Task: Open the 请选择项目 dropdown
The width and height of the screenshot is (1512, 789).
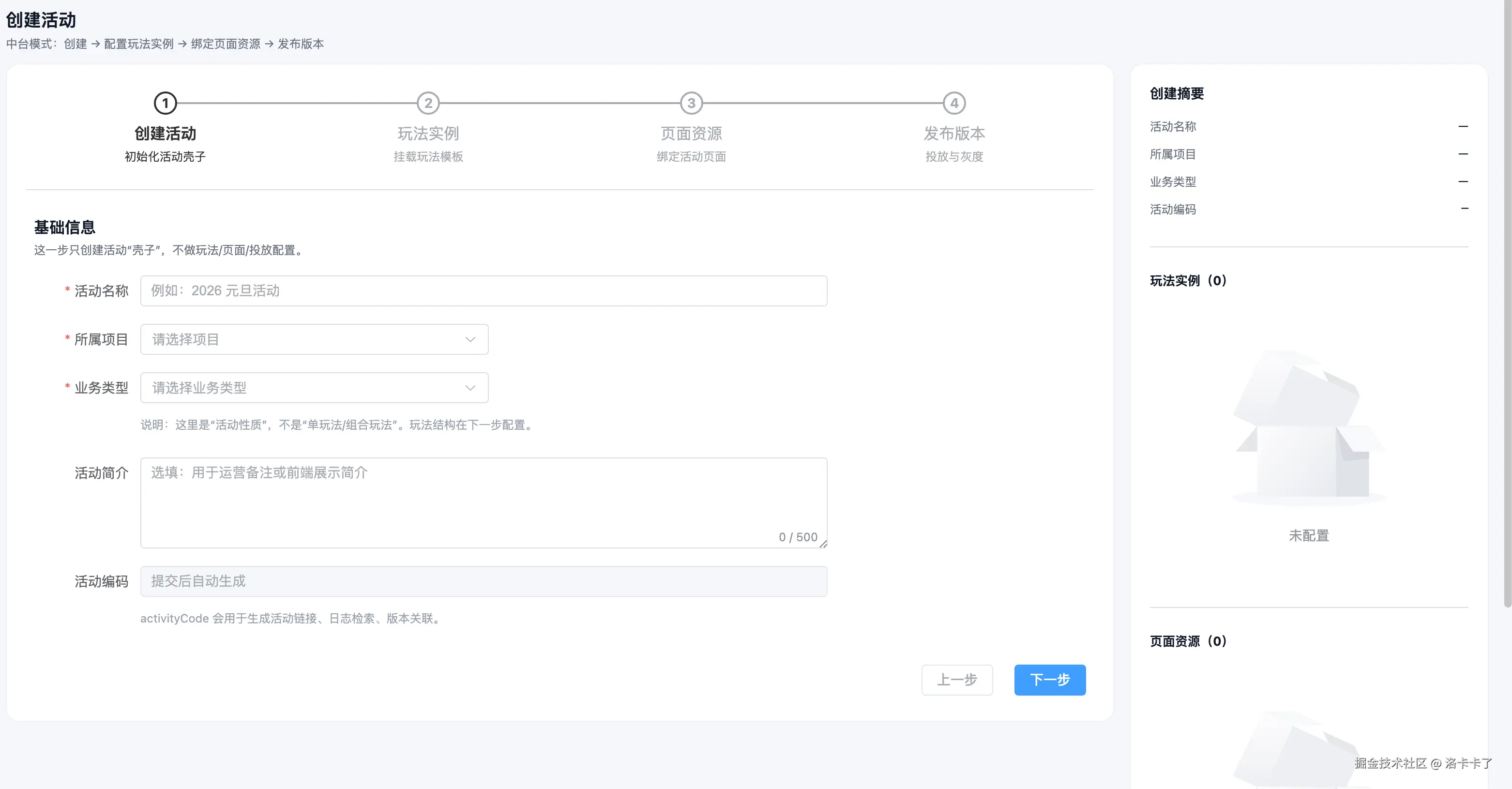Action: pos(305,339)
